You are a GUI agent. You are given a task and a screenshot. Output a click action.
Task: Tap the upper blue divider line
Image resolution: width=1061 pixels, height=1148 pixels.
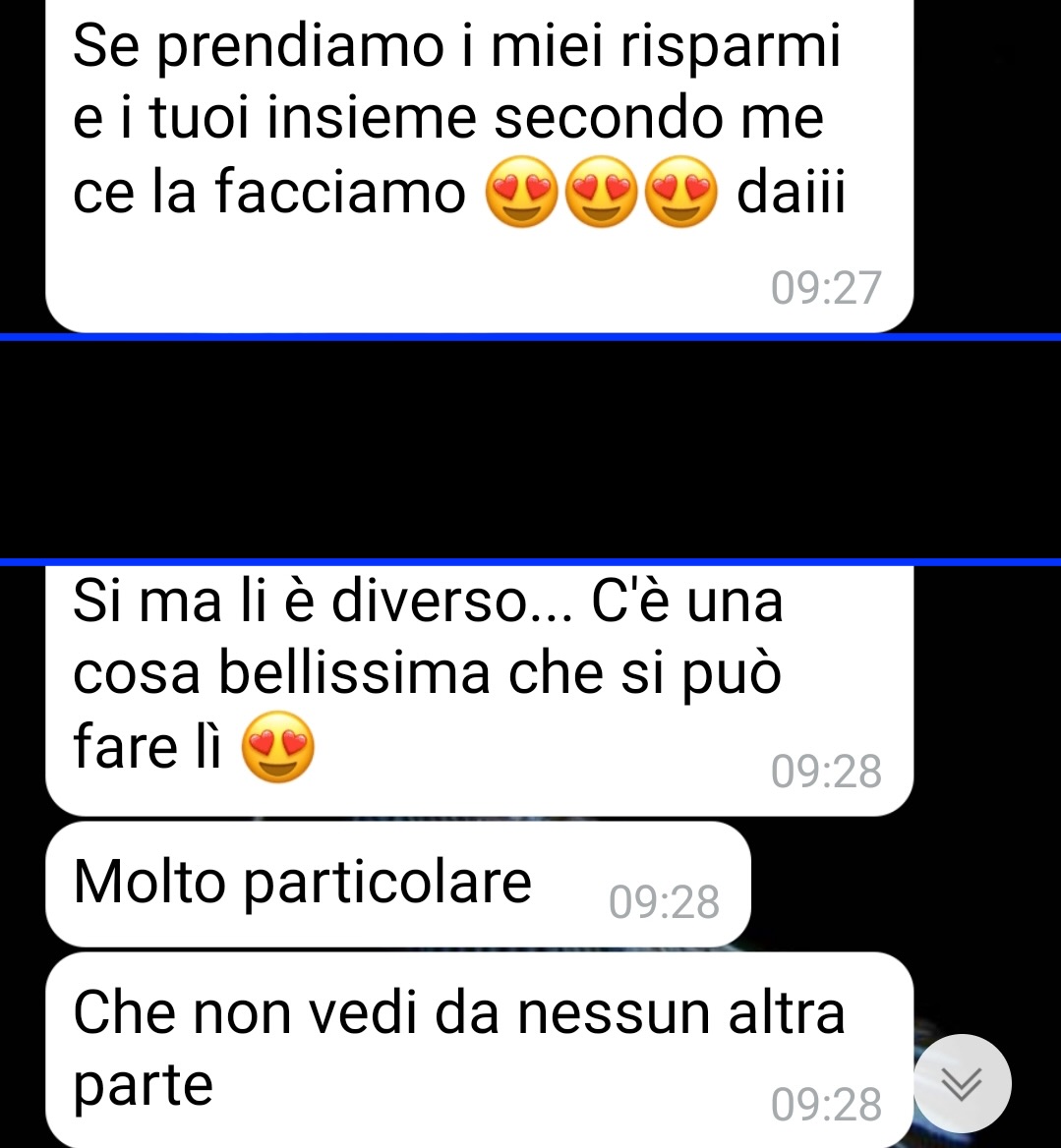click(x=530, y=337)
